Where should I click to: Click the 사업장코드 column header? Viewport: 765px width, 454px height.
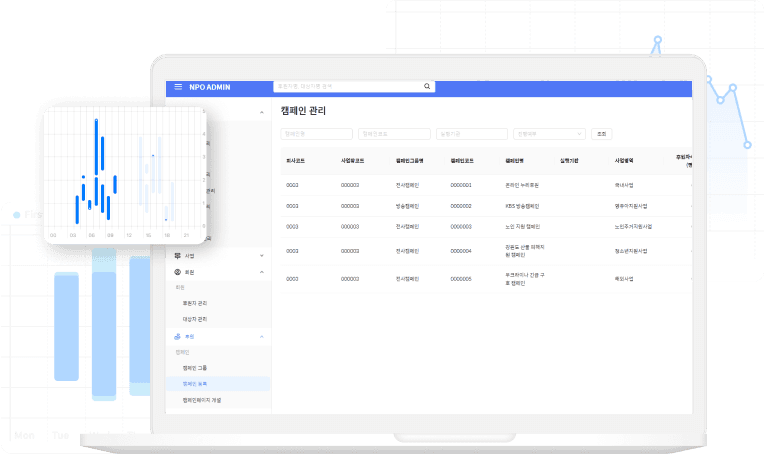352,160
